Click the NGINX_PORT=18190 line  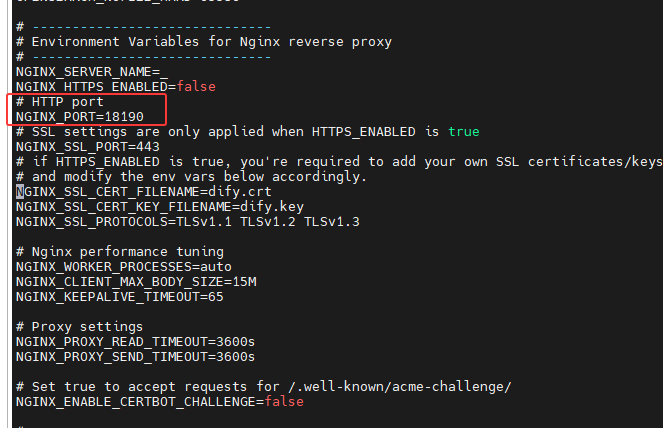pyautogui.click(x=80, y=117)
